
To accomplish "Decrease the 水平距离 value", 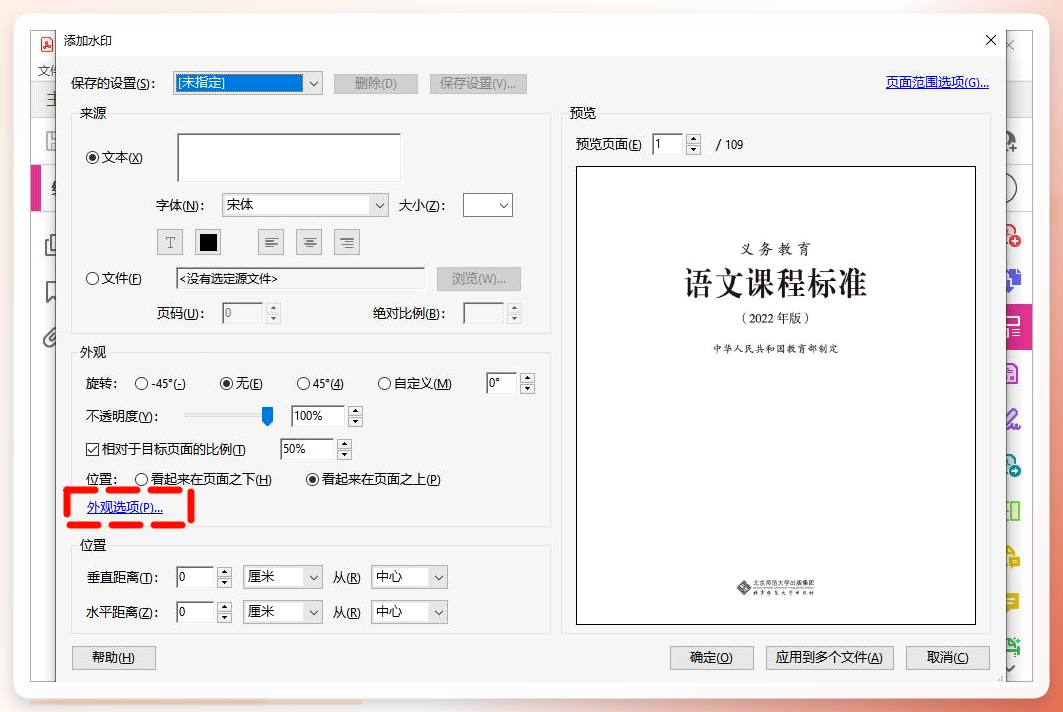I will tap(224, 617).
